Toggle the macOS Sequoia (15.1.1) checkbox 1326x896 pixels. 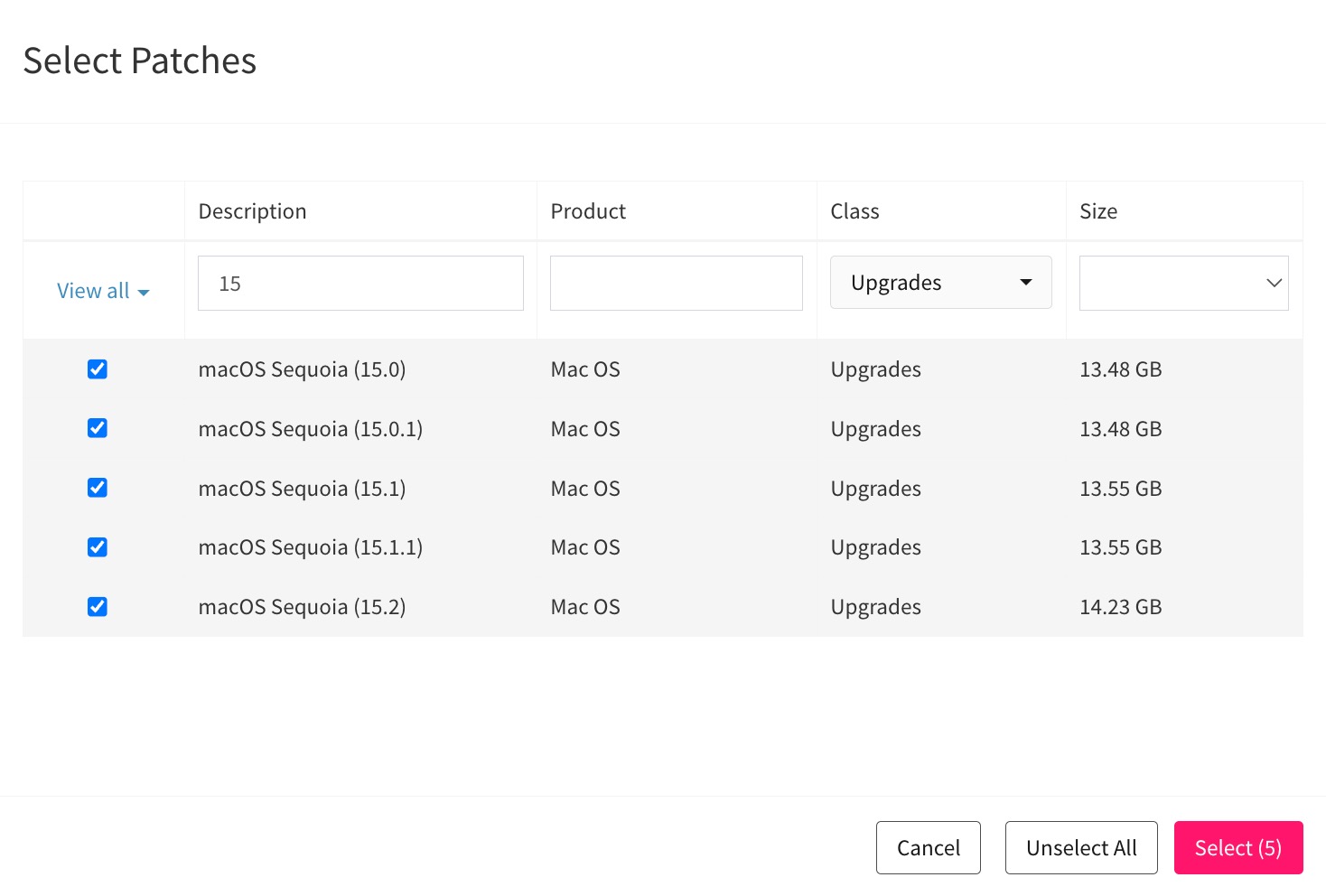coord(98,547)
